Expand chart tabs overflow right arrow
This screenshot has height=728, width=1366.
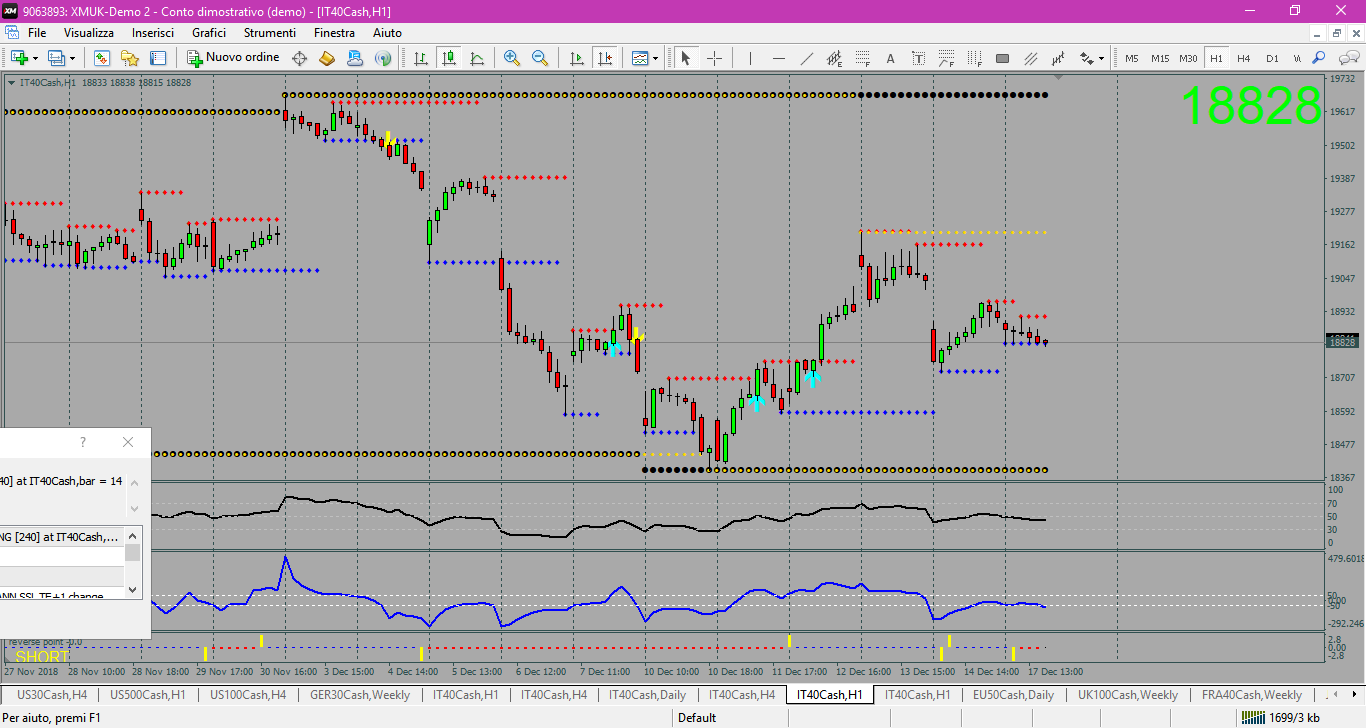point(1353,694)
